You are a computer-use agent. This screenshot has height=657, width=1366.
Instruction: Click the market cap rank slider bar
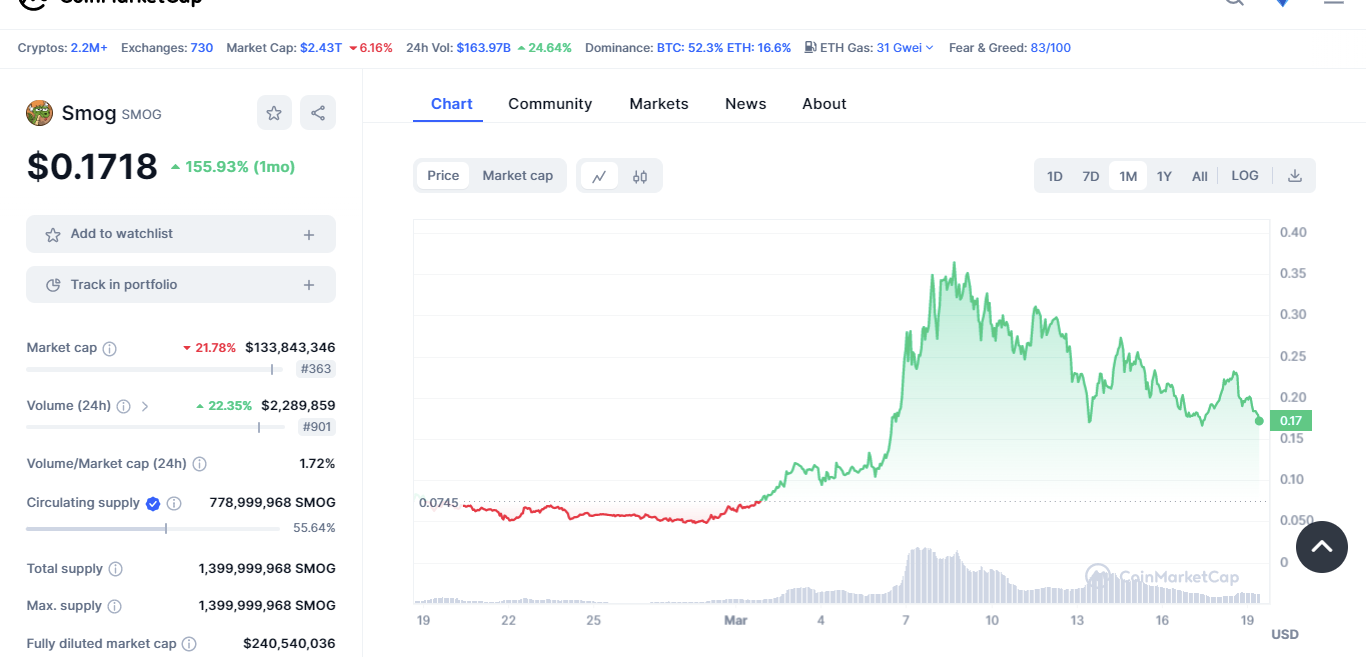point(154,369)
